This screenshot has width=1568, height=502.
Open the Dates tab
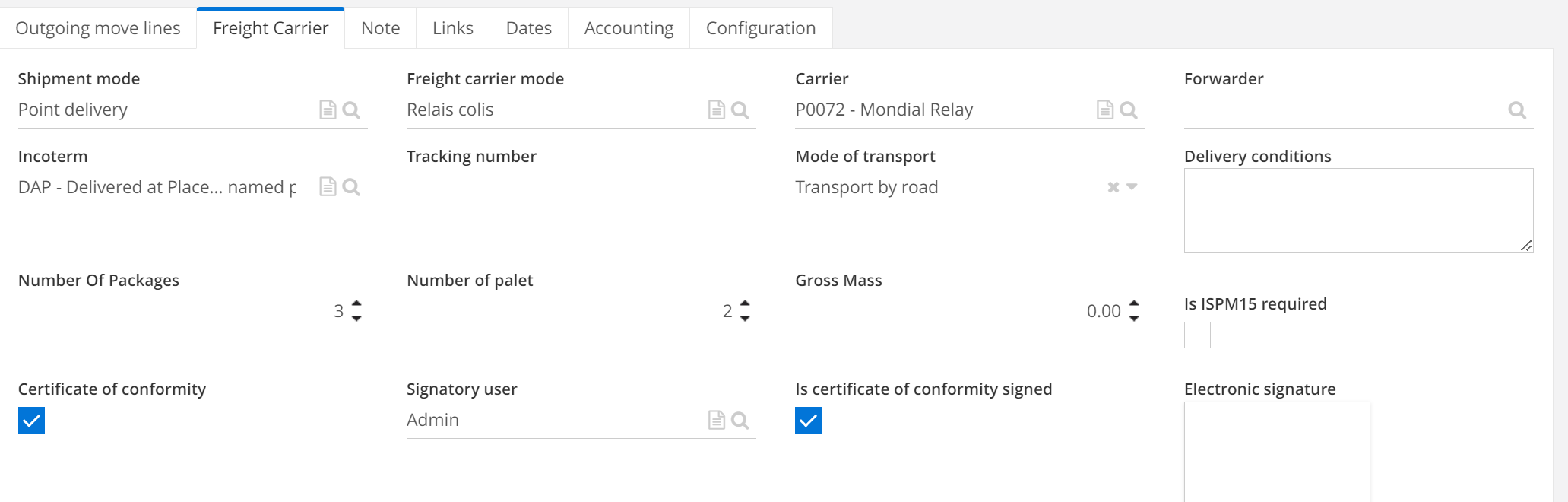click(528, 27)
